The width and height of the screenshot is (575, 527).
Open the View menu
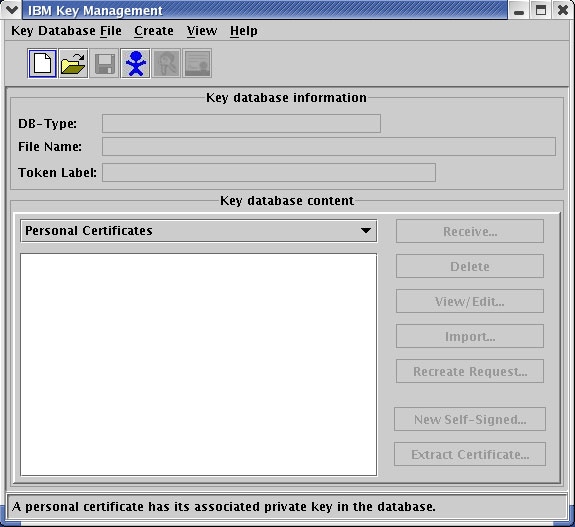click(x=202, y=31)
